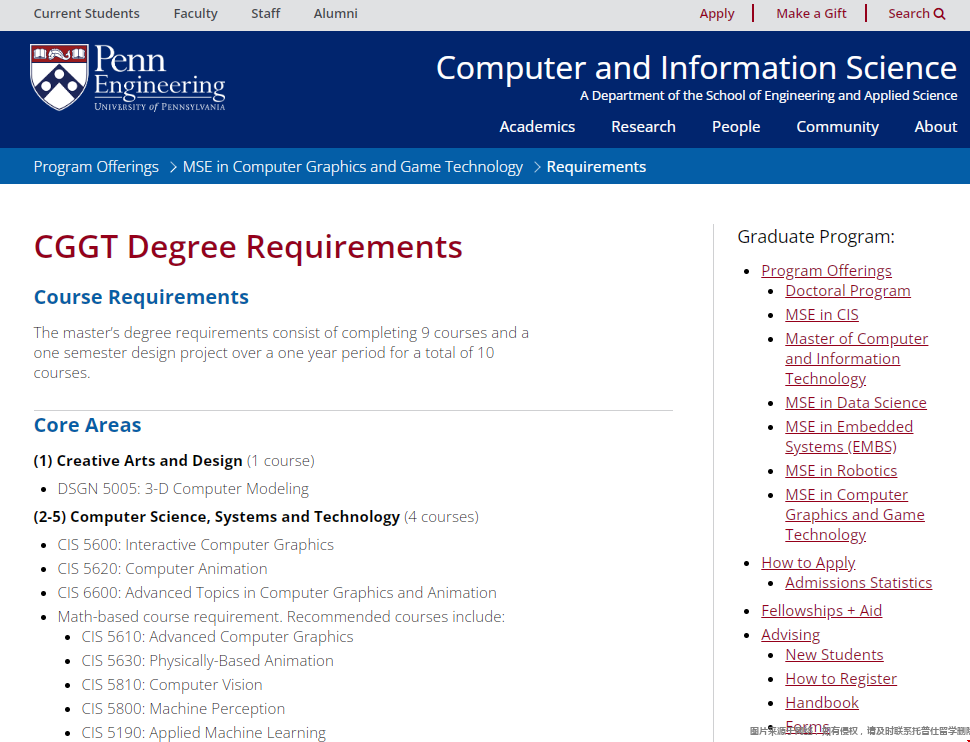Viewport: 970px width, 742px height.
Task: Click the Search magnifier icon
Action: 939,14
